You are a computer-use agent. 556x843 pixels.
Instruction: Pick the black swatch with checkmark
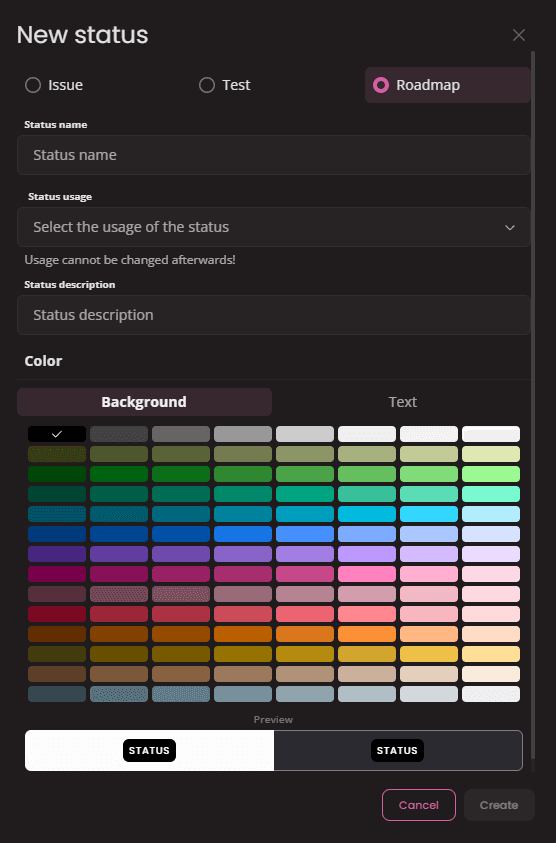point(57,434)
